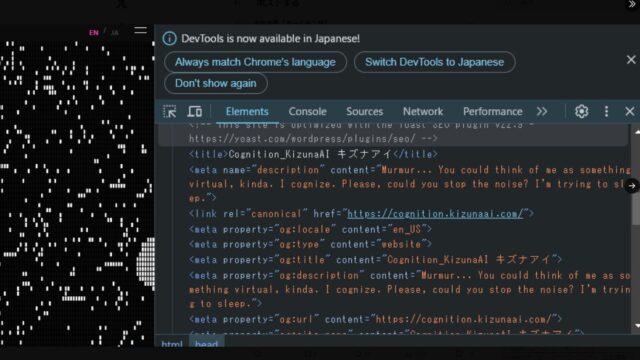Open the Sources tab
Screen dimensions: 640x360
[x=364, y=111]
